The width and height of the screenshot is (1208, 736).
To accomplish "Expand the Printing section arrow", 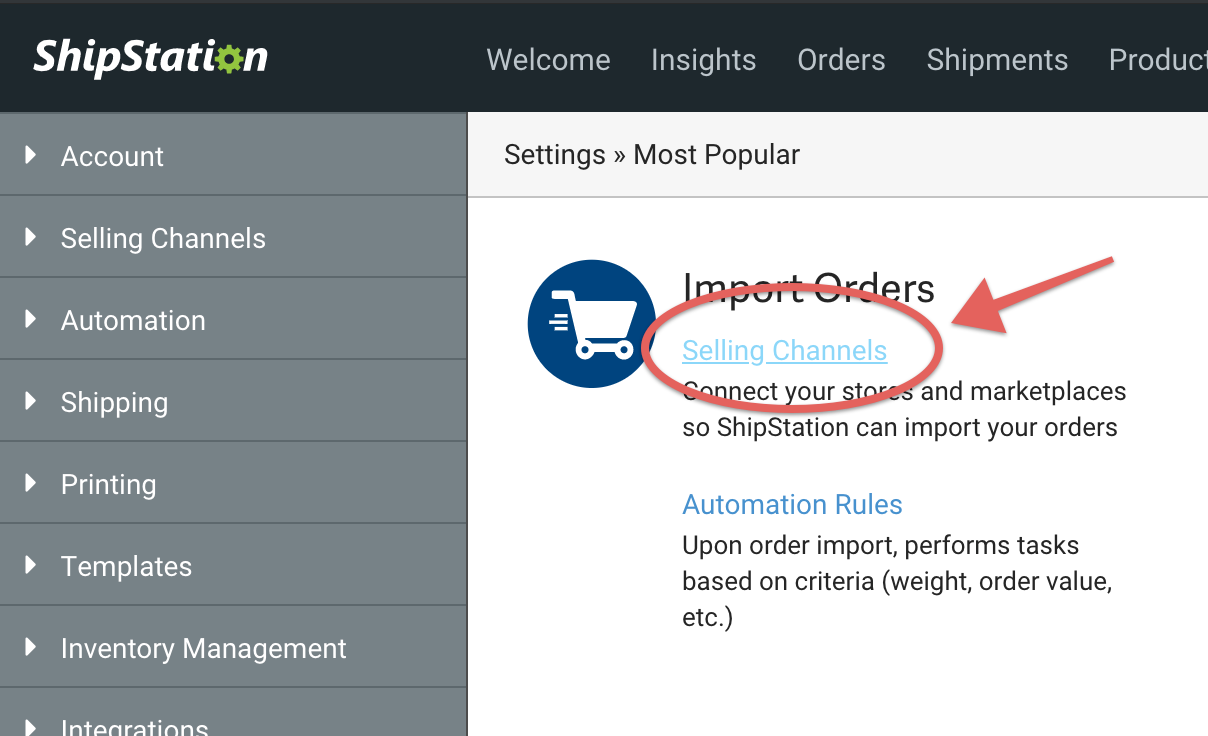I will (x=30, y=483).
